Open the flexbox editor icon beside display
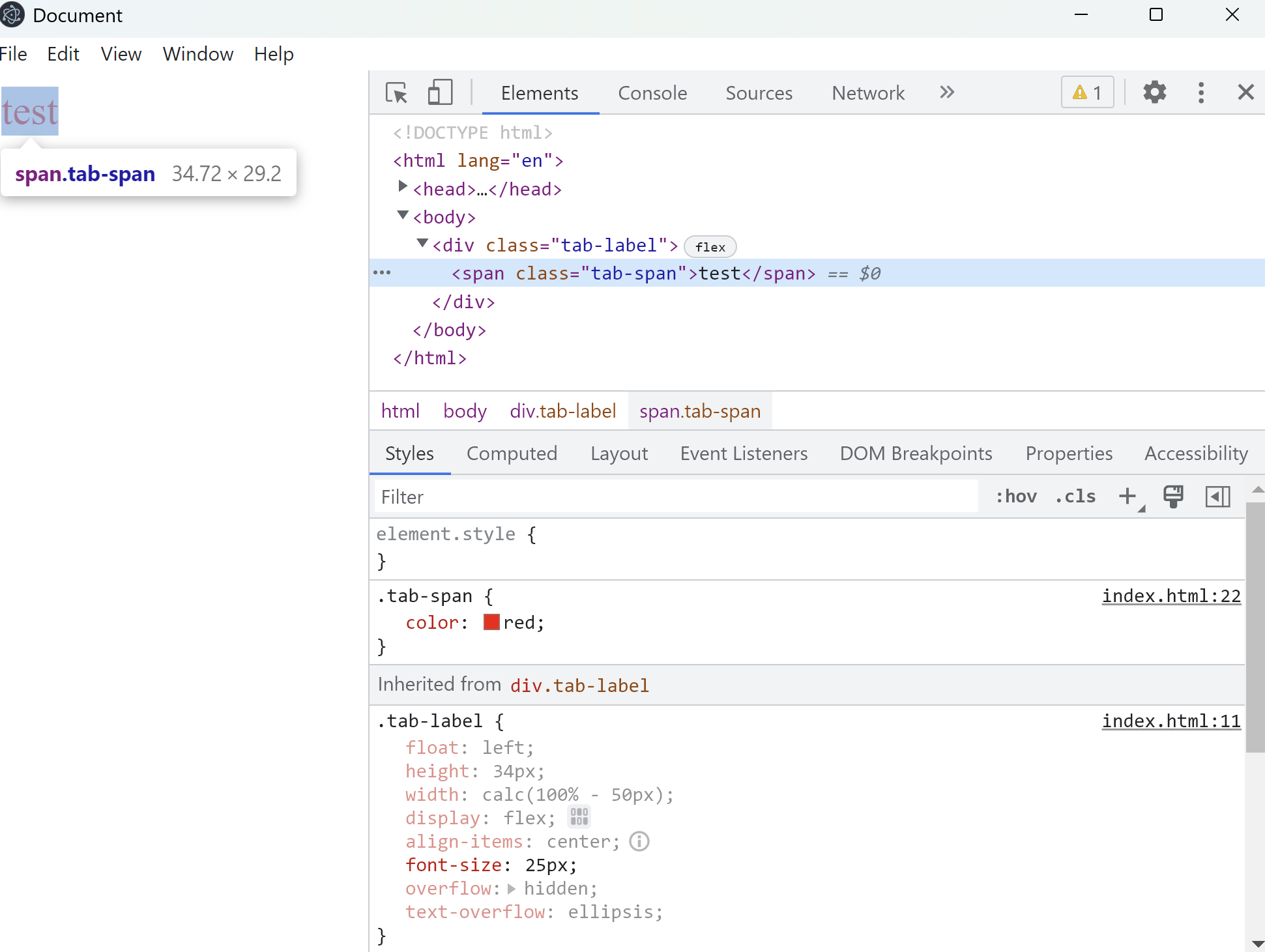 (x=579, y=817)
